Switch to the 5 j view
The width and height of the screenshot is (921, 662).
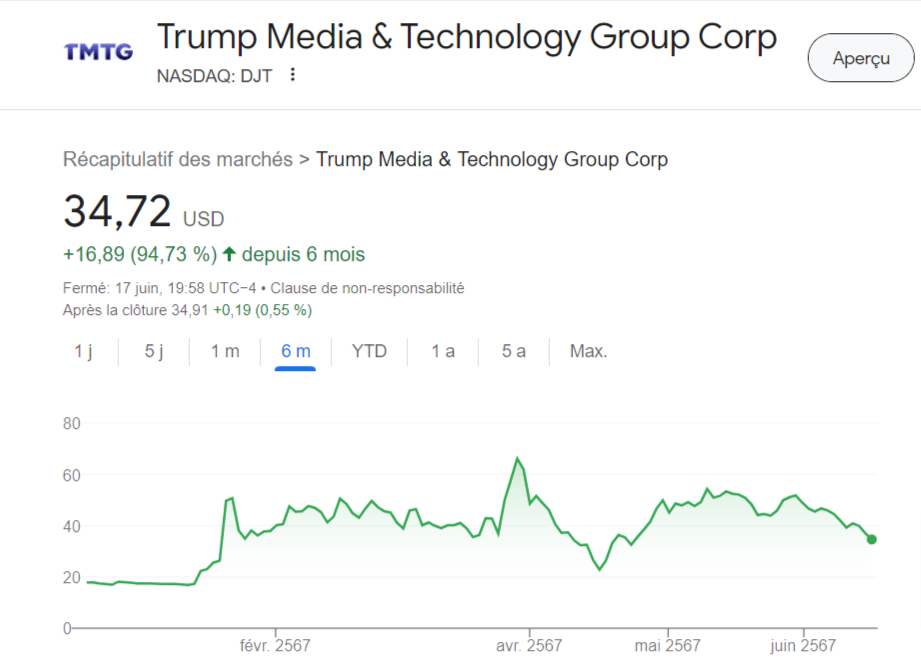152,351
